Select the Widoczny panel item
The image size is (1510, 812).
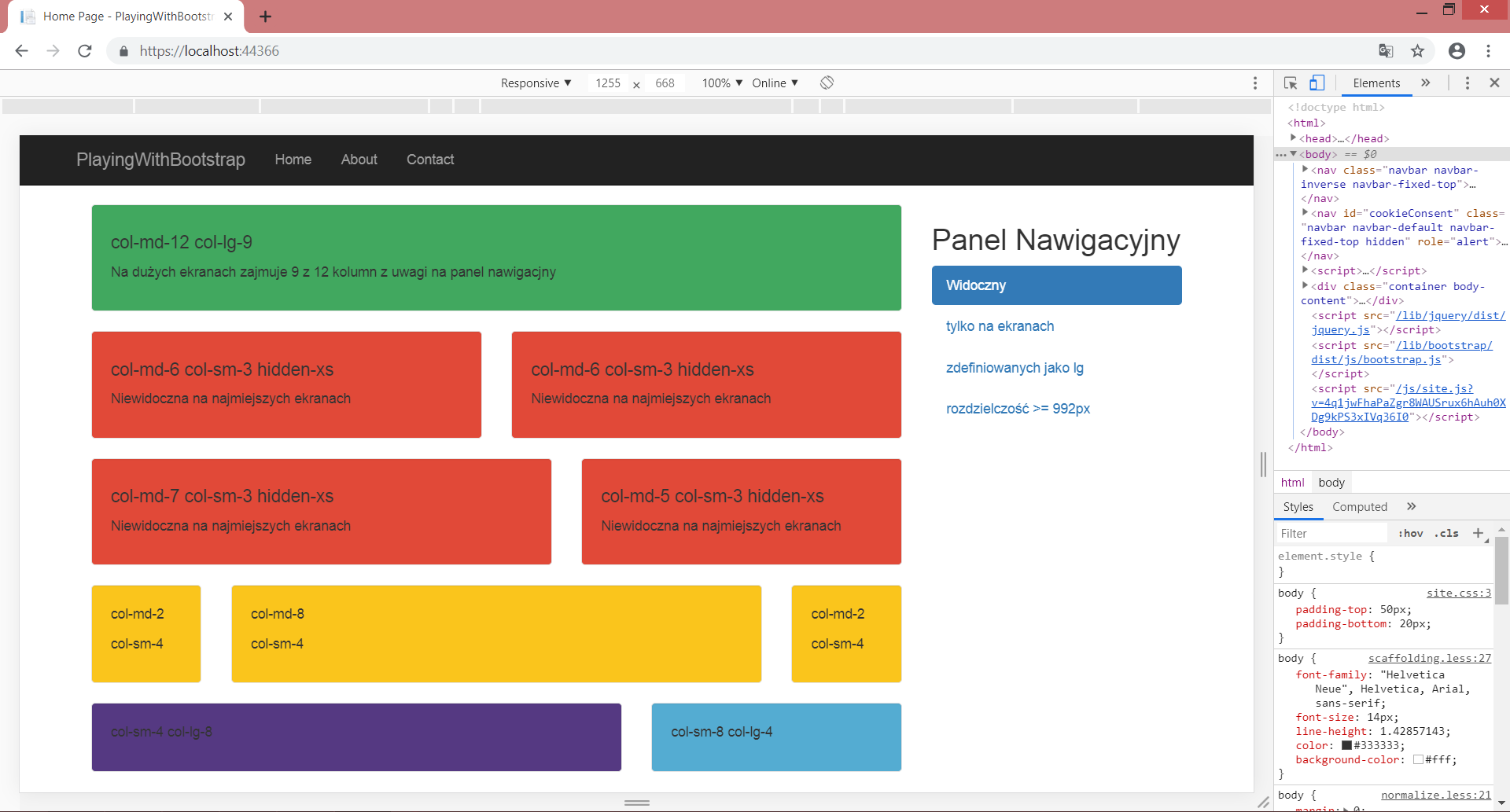coord(1056,285)
